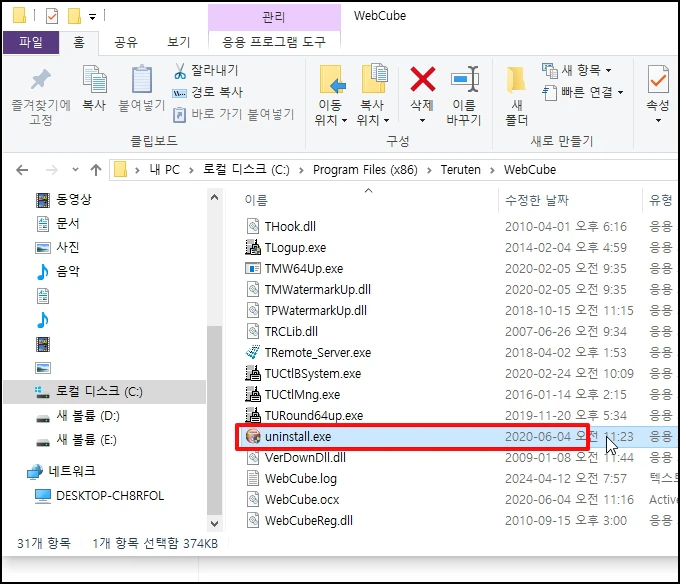Open 음악 in navigation pane
This screenshot has height=584, width=680.
click(58, 272)
